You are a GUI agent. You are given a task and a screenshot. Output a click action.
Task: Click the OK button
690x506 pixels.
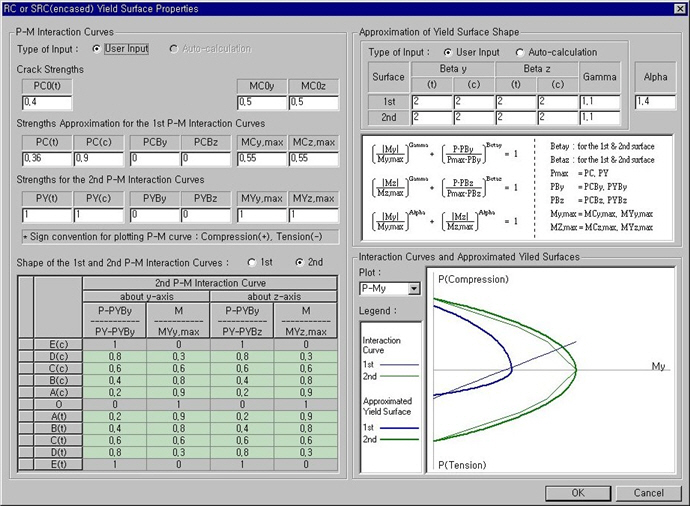tap(578, 493)
